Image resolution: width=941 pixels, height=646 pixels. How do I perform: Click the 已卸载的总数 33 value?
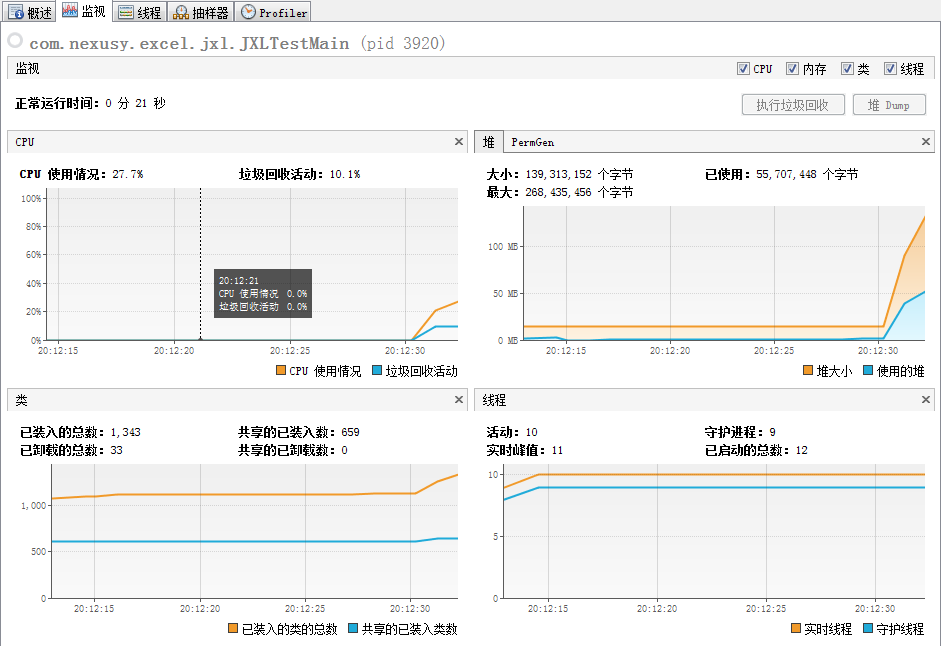point(116,450)
